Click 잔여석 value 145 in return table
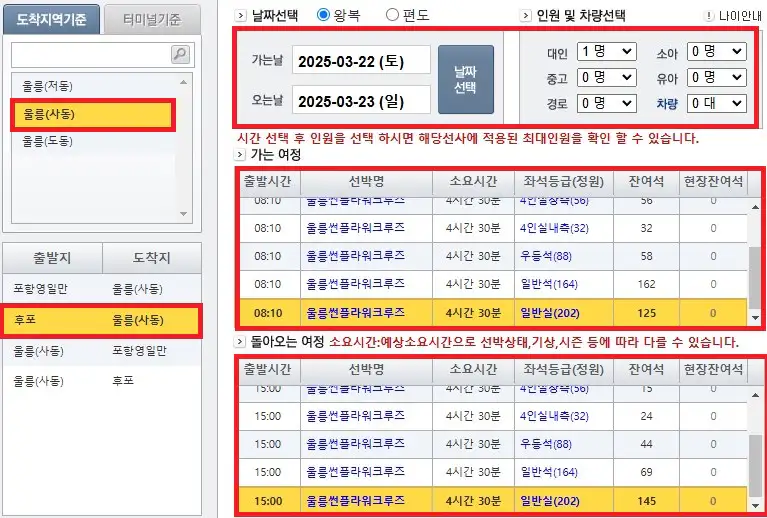The image size is (767, 518). (646, 501)
